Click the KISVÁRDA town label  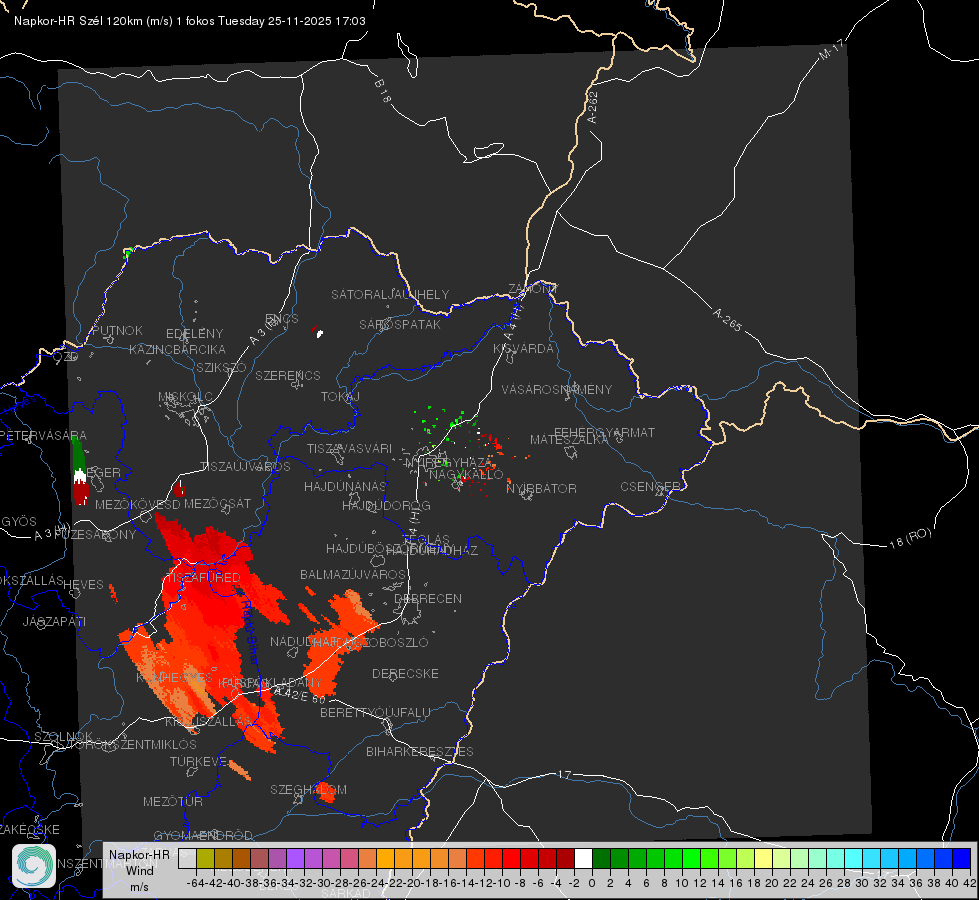(x=523, y=349)
